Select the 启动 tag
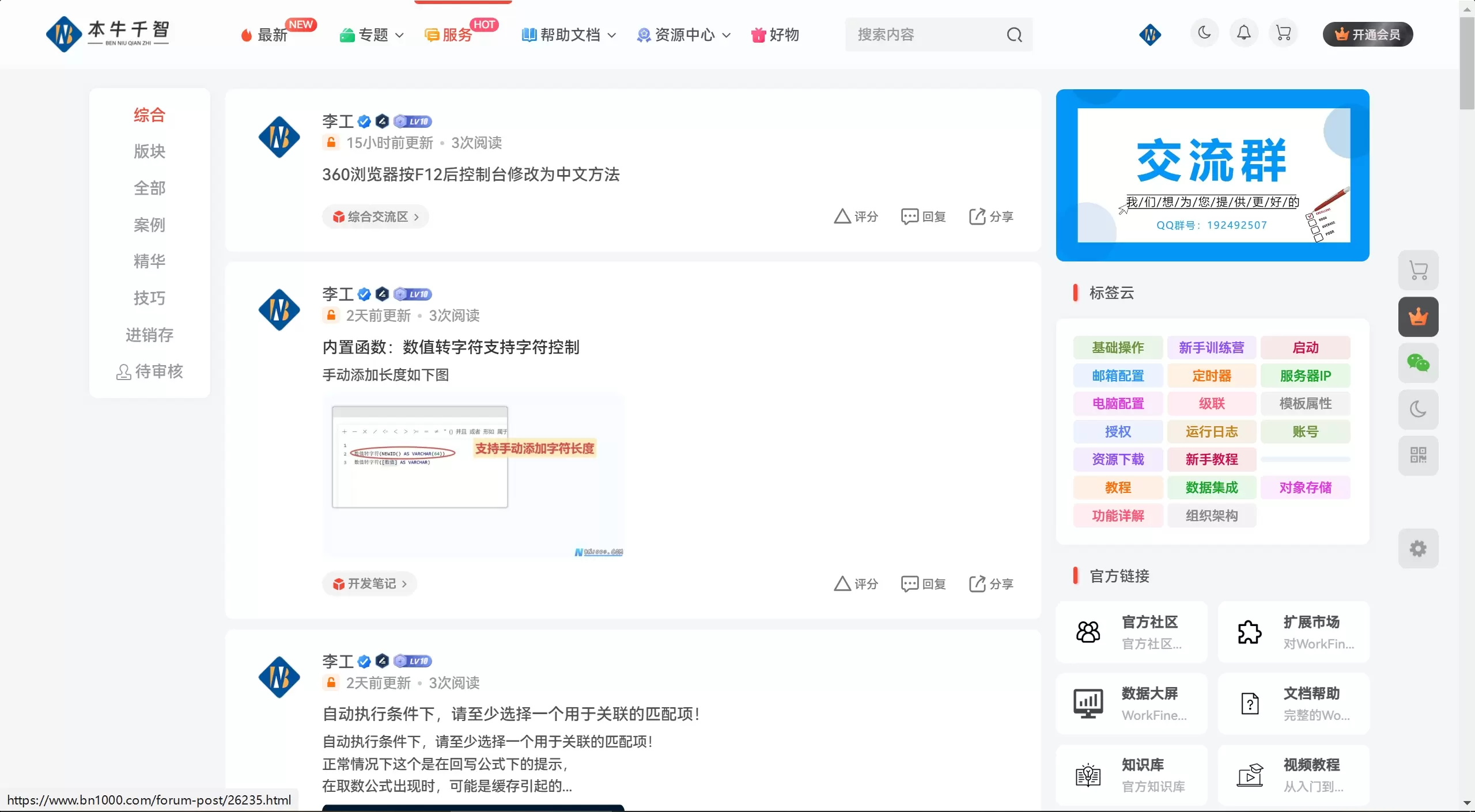 [x=1305, y=348]
